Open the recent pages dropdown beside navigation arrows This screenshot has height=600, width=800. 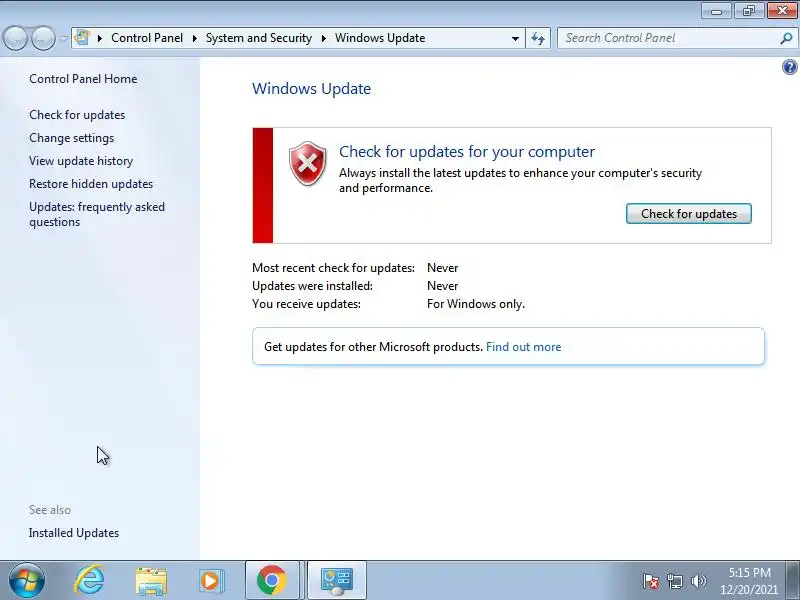pyautogui.click(x=63, y=38)
